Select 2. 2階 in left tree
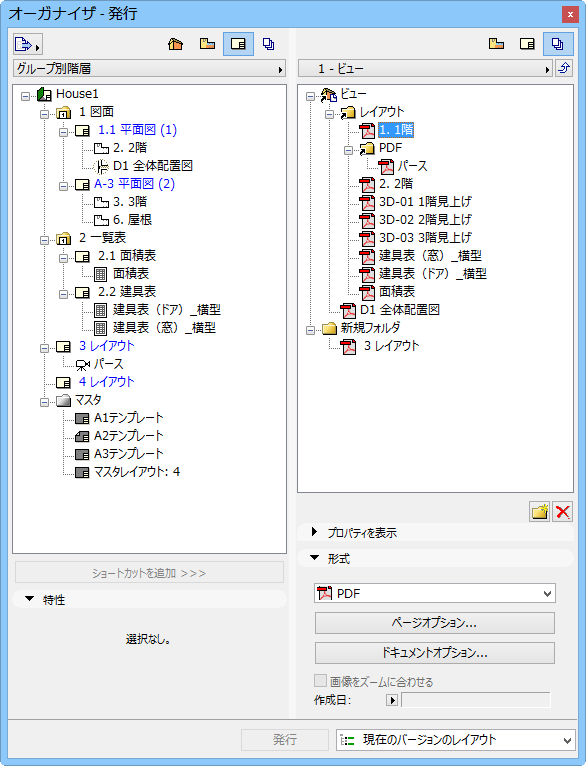Viewport: 586px width, 766px height. pos(129,148)
